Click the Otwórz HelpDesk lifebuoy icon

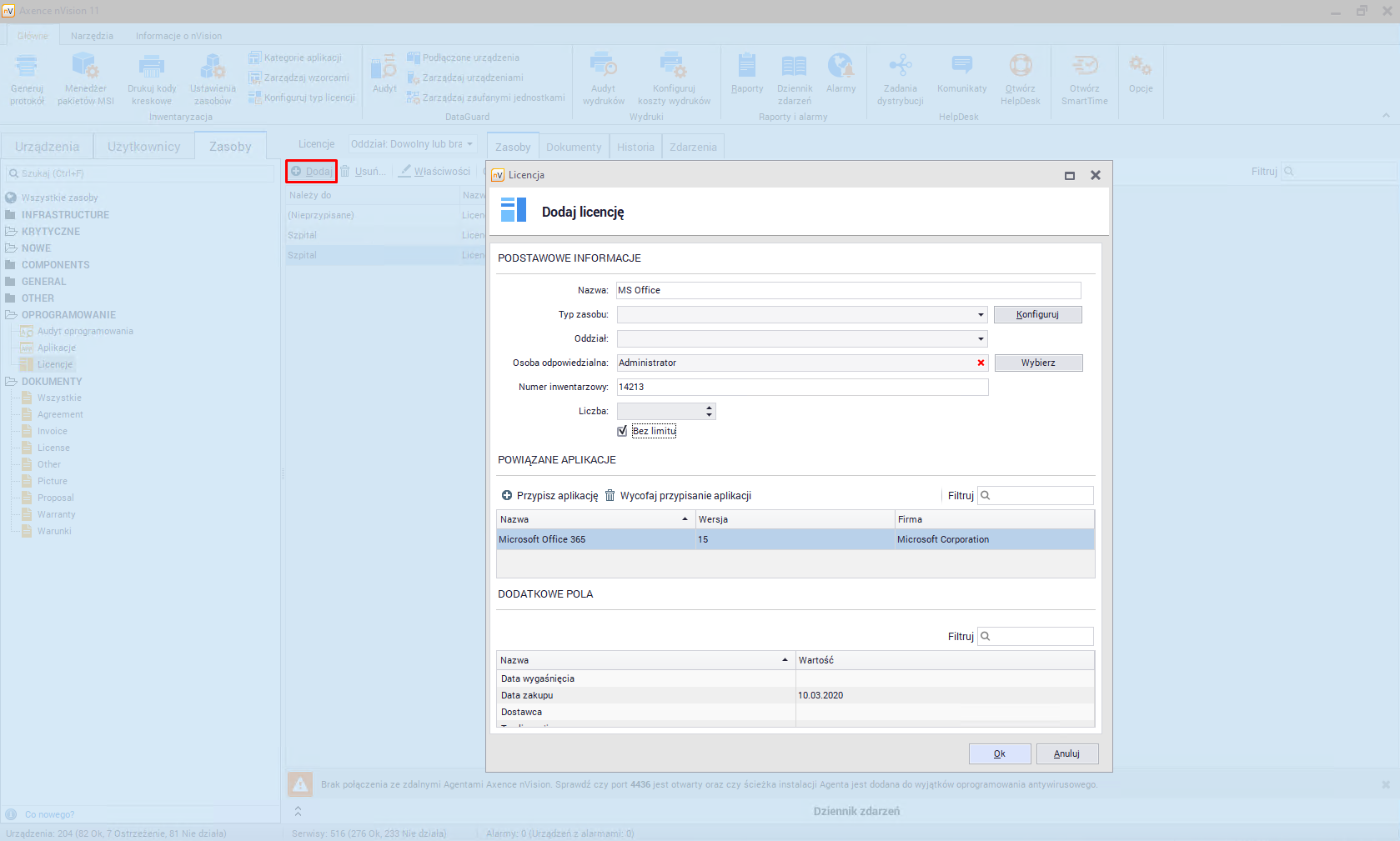click(1020, 66)
